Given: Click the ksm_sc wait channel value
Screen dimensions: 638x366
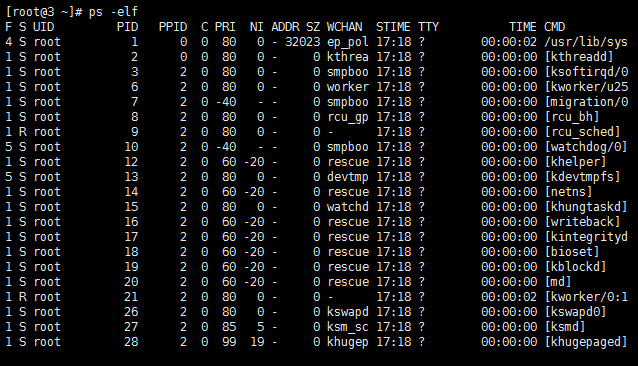Looking at the screenshot, I should point(348,327).
